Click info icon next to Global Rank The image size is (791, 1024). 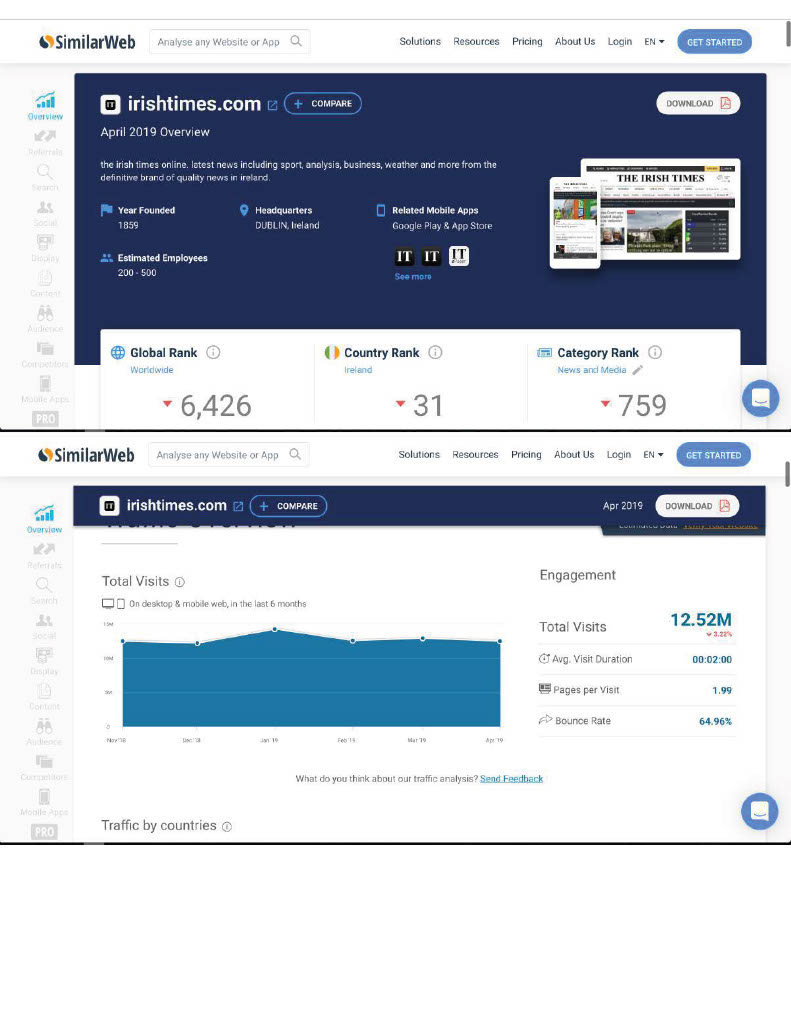[x=213, y=352]
